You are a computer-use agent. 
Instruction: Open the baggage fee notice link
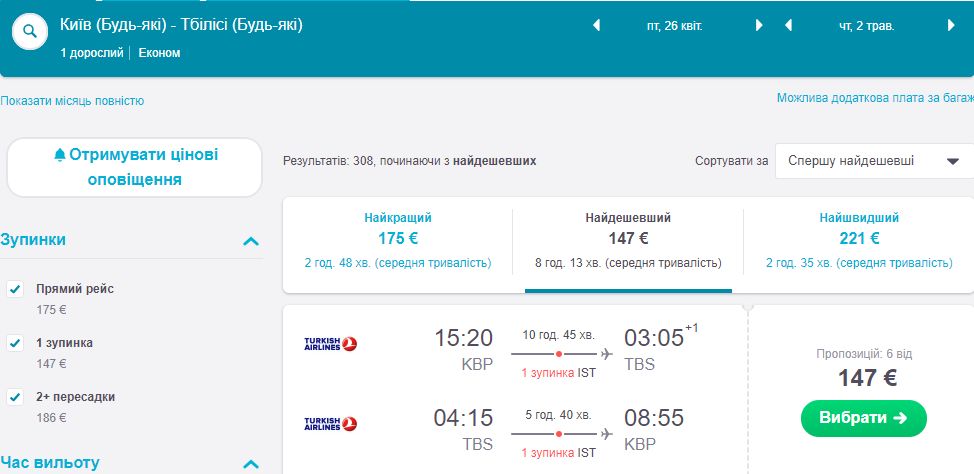(874, 98)
